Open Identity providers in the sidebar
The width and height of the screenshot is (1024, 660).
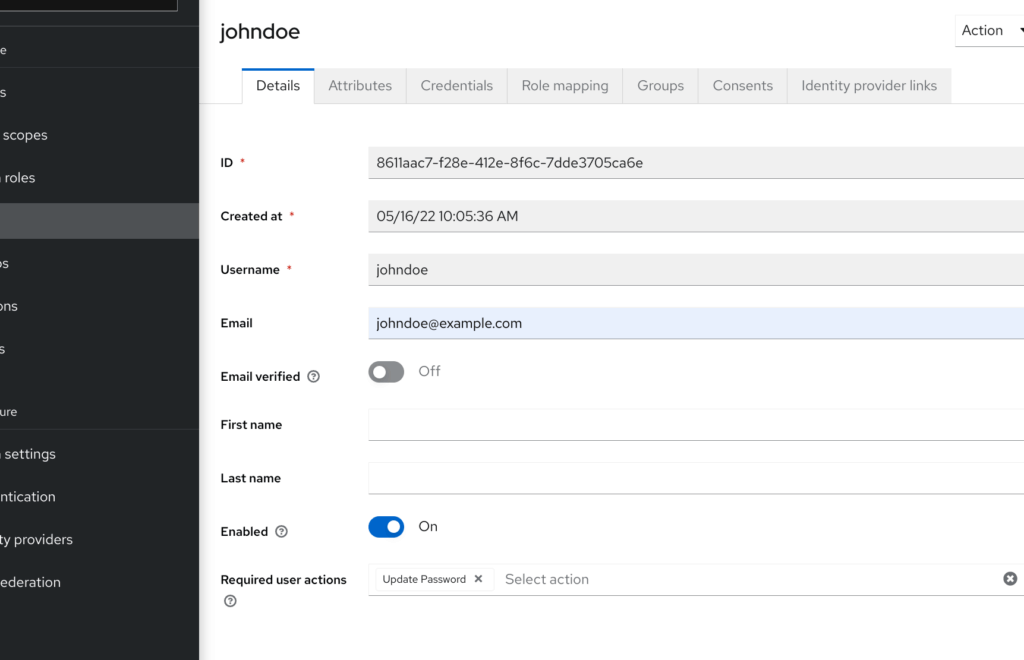[x=37, y=540]
